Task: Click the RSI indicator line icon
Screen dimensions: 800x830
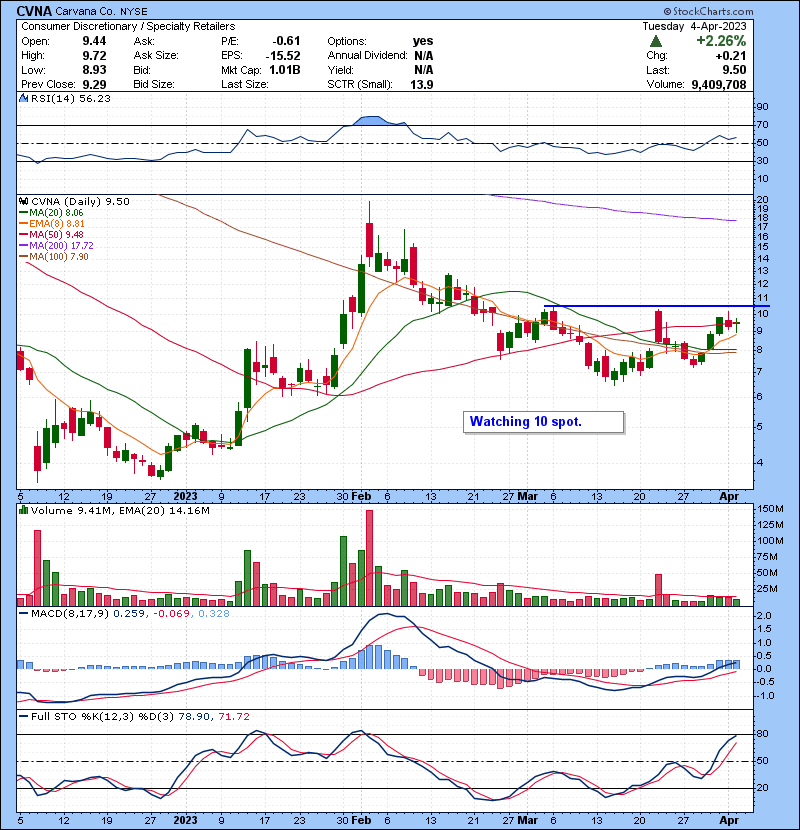Action: click(x=23, y=98)
